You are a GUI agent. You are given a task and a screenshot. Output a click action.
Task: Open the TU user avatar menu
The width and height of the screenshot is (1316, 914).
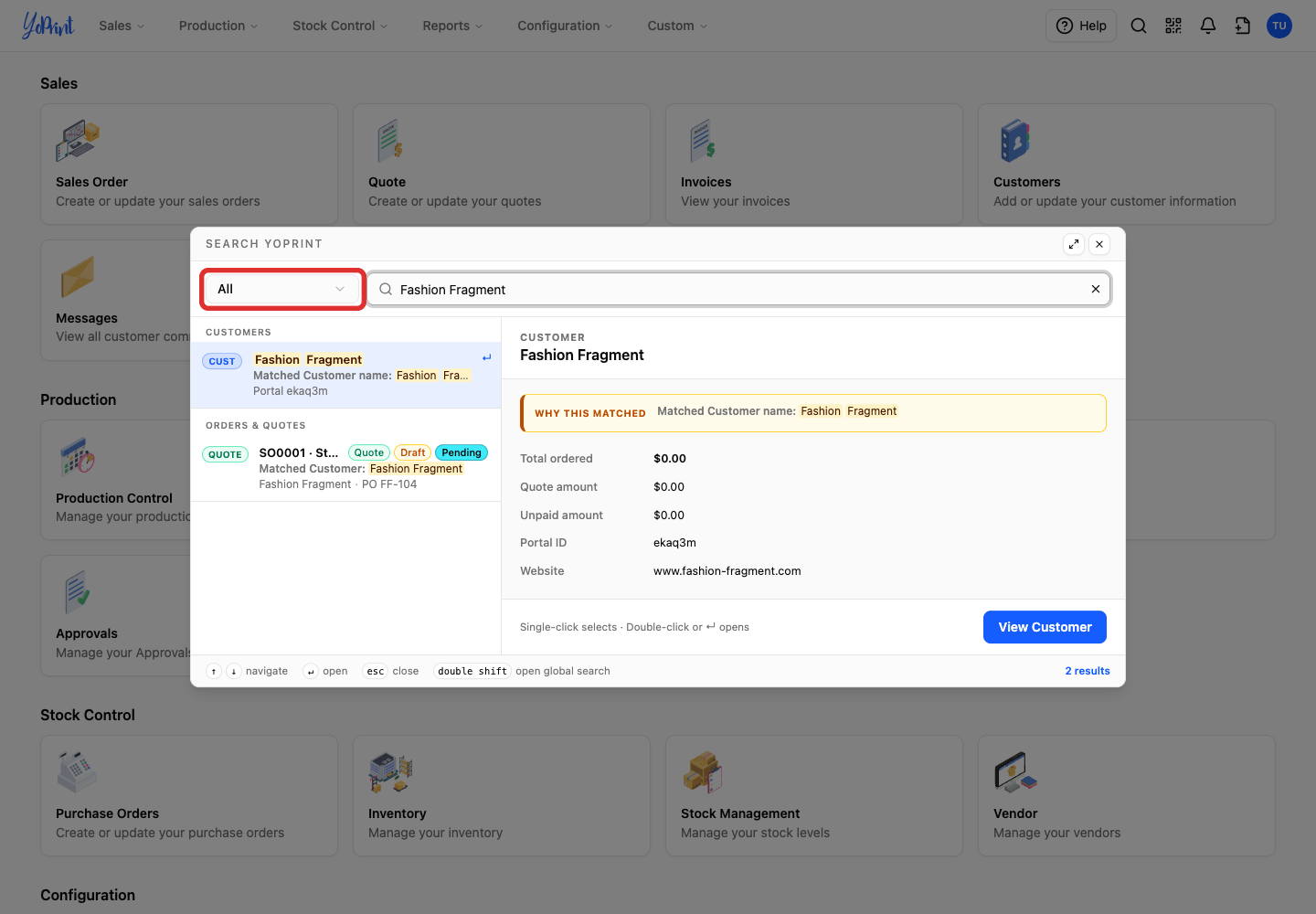(x=1279, y=26)
